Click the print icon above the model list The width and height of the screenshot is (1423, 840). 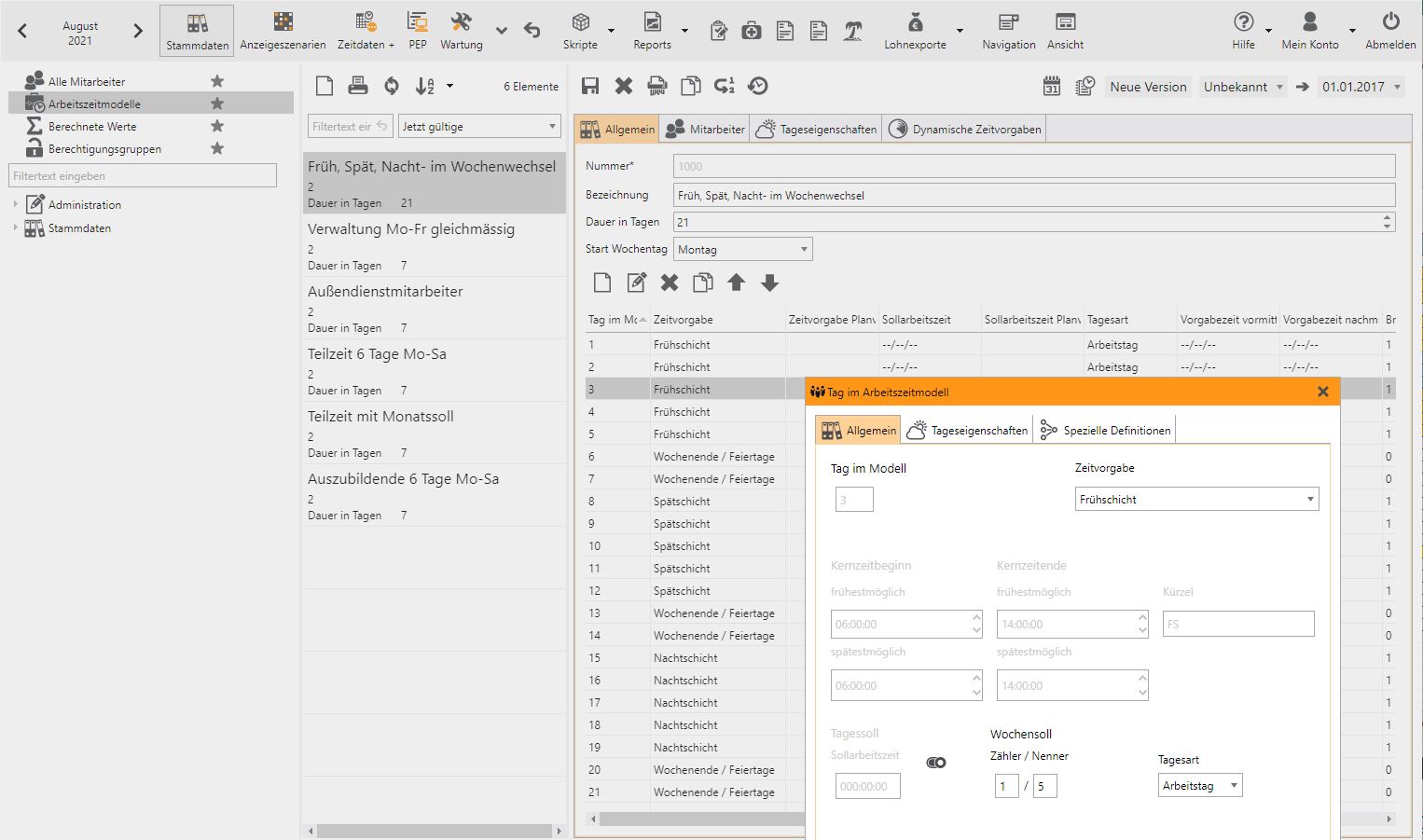click(358, 86)
